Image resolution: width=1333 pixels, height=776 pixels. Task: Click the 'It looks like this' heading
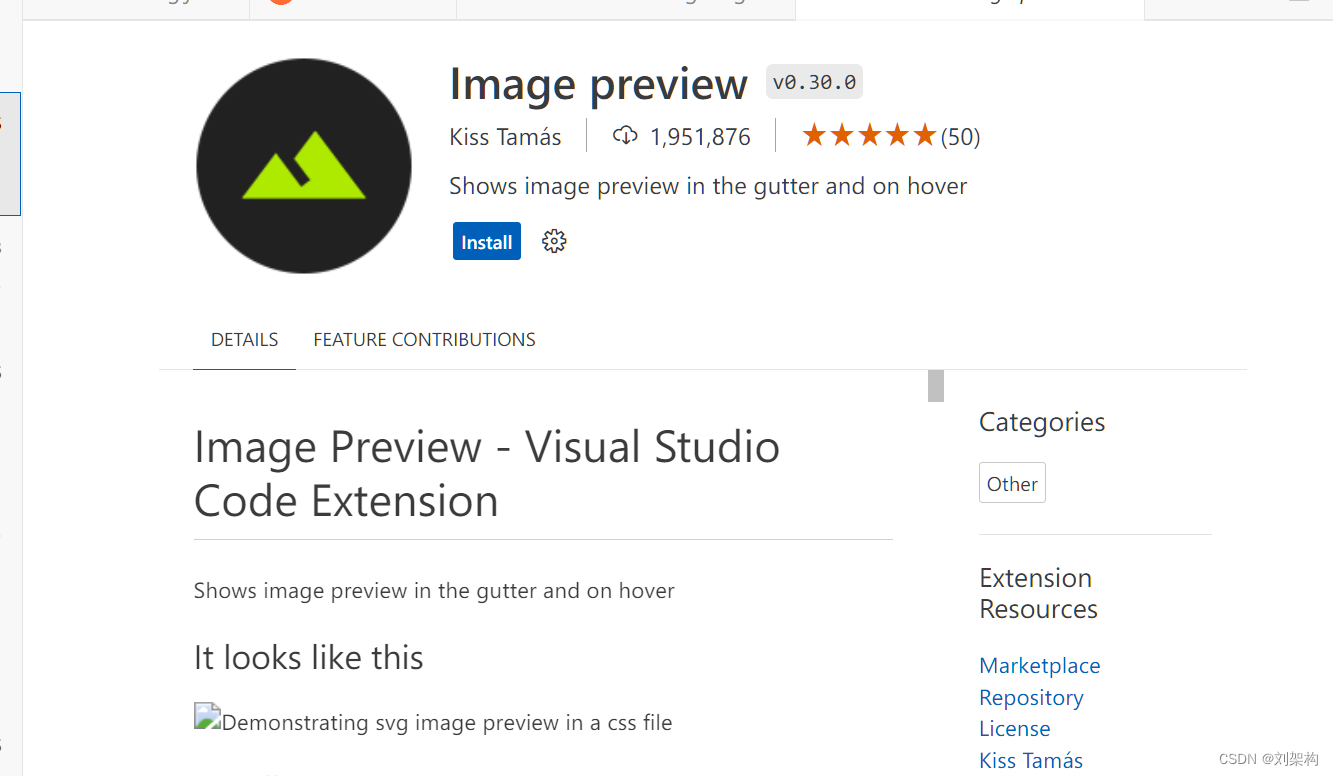click(x=309, y=657)
